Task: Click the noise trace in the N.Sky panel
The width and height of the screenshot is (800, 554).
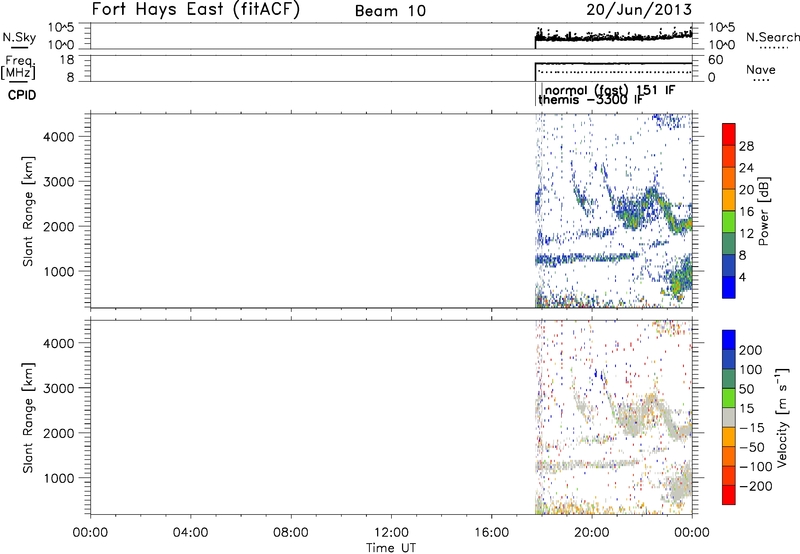Action: pyautogui.click(x=613, y=37)
